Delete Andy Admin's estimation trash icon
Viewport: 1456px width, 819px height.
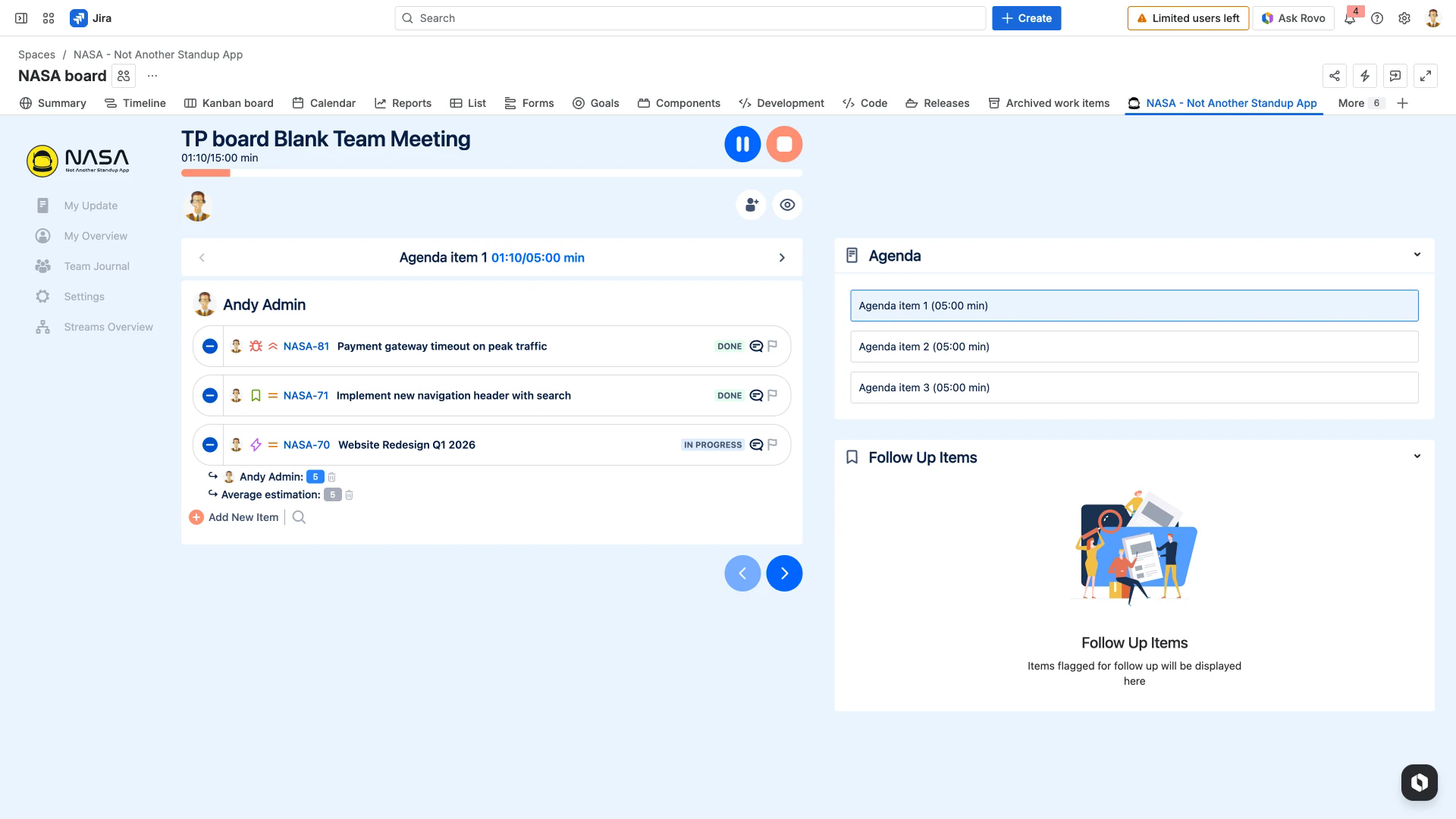(331, 477)
